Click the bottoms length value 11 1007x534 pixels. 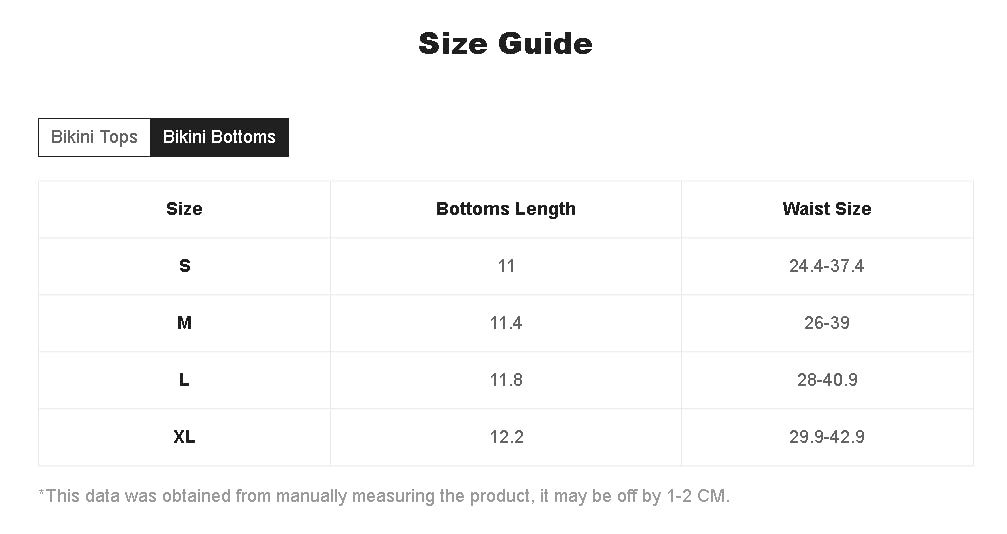pyautogui.click(x=506, y=266)
